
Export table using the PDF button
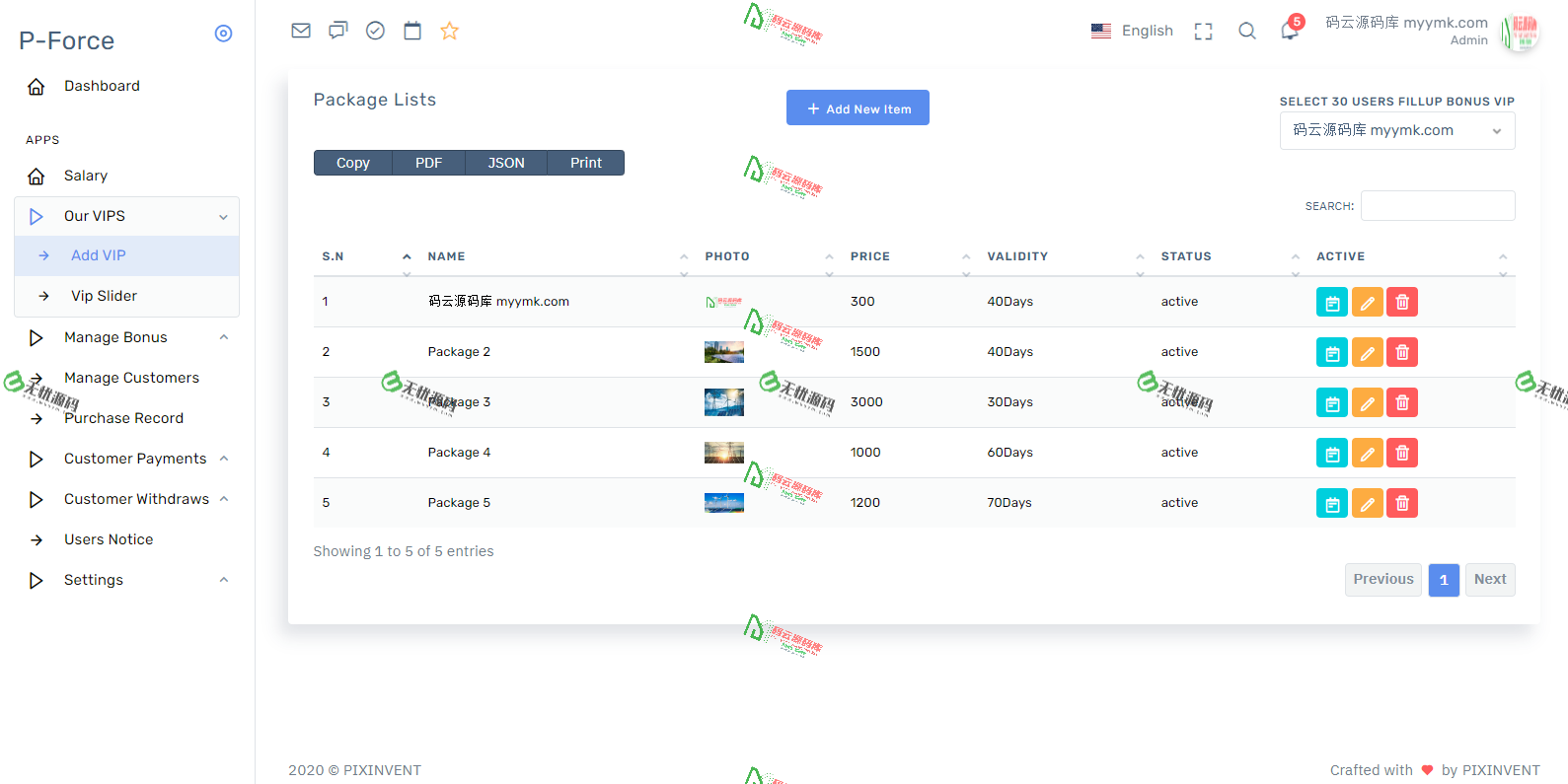coord(428,163)
